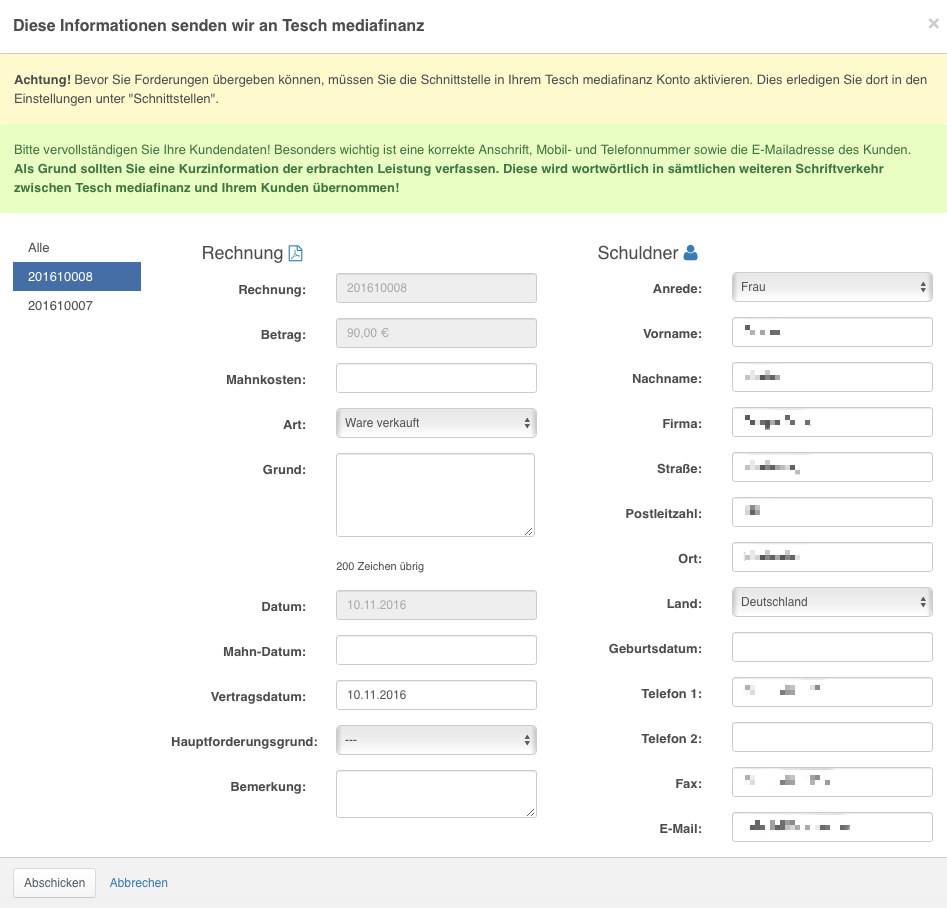Click the dialog title mentioning Tesch mediafinanz
The height and width of the screenshot is (908, 947).
(x=219, y=25)
